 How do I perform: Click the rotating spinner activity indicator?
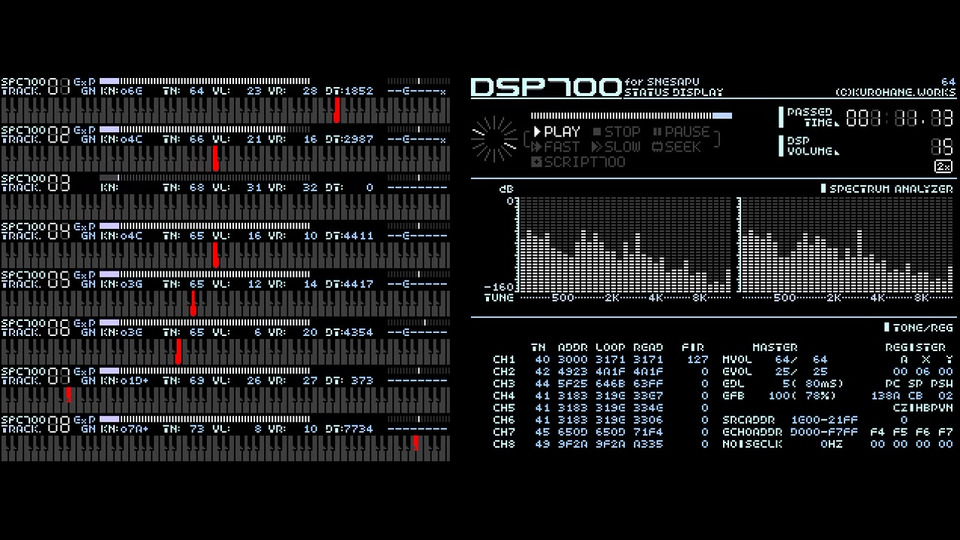pyautogui.click(x=494, y=139)
